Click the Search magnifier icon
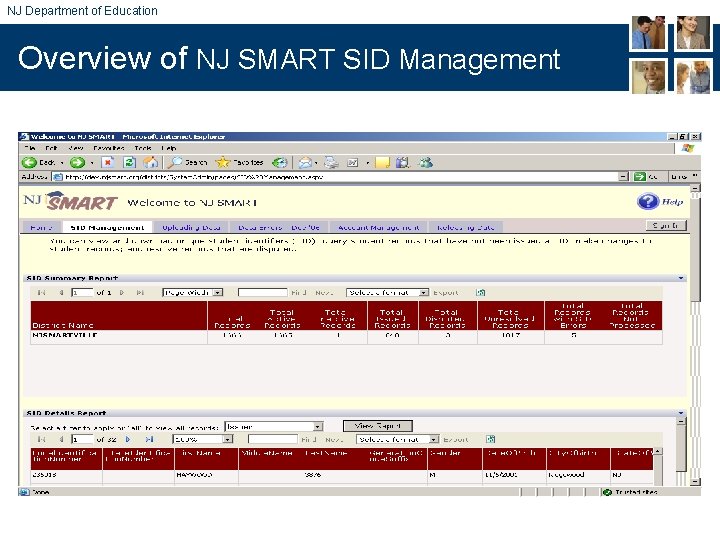 174,162
